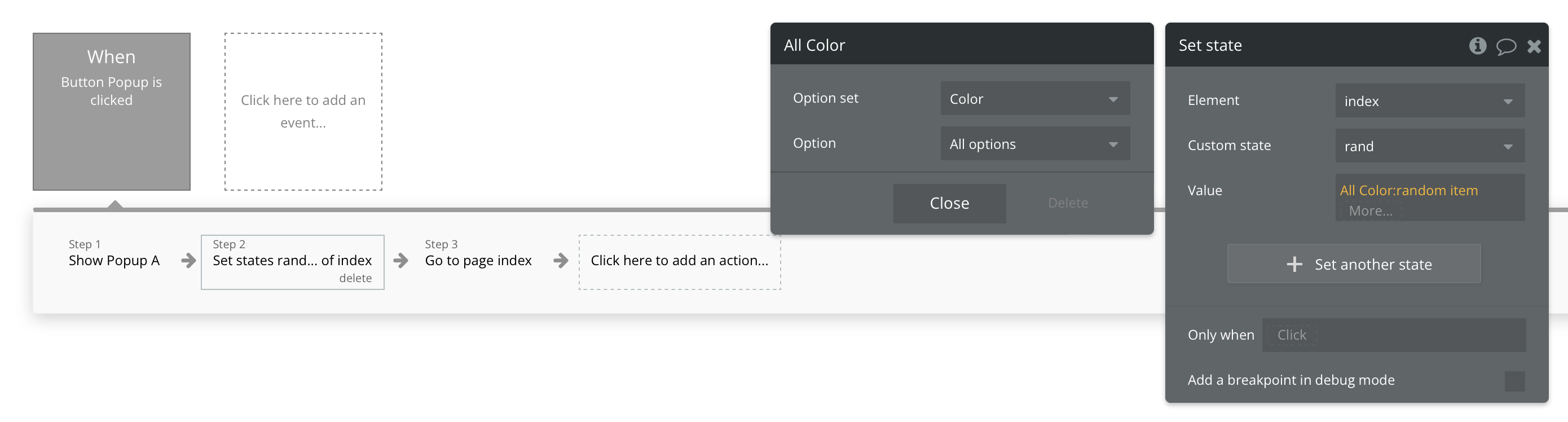Close the All Color popup
The height and width of the screenshot is (422, 1568).
point(949,204)
